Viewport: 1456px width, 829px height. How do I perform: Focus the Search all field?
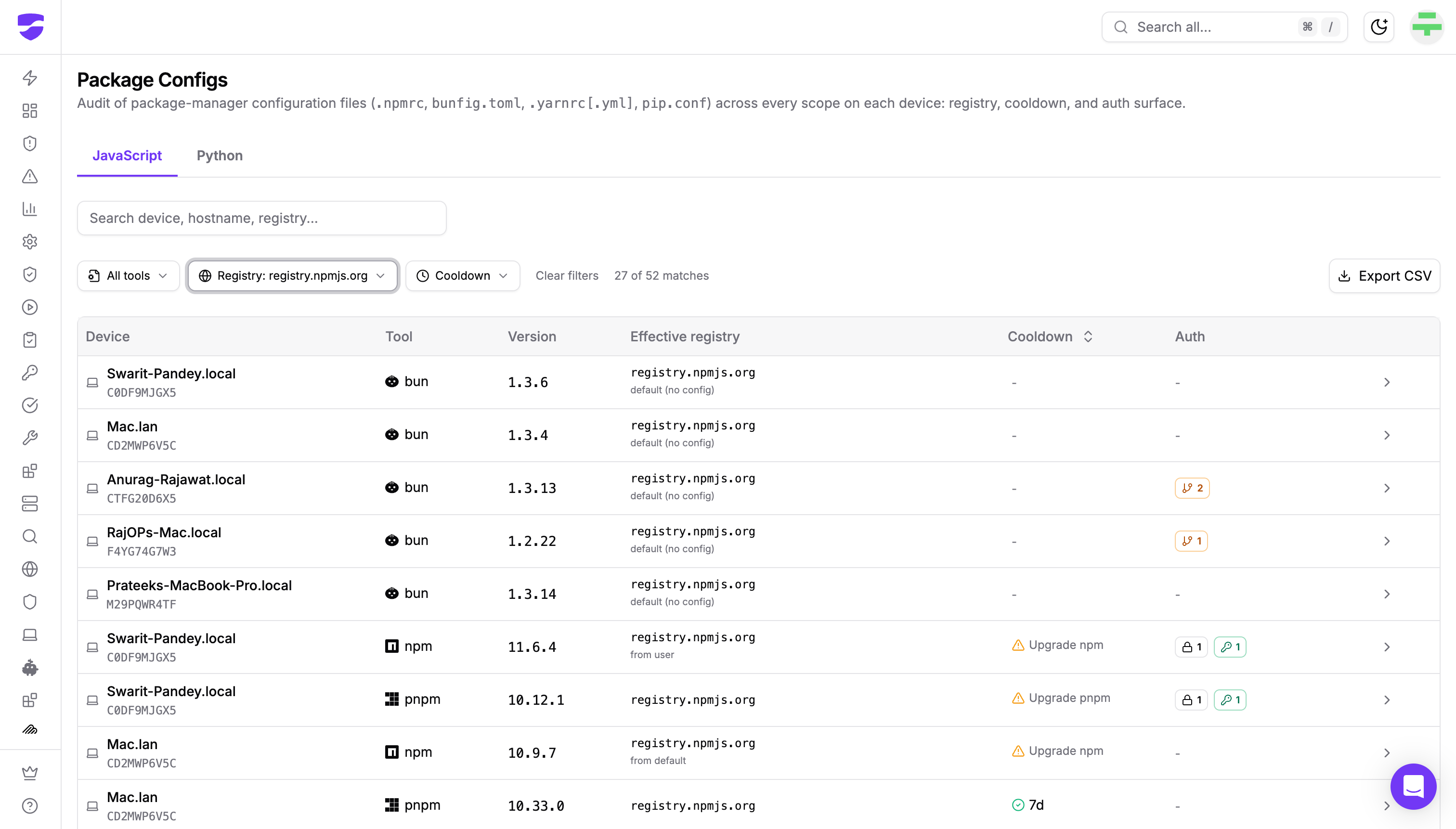pyautogui.click(x=1224, y=27)
